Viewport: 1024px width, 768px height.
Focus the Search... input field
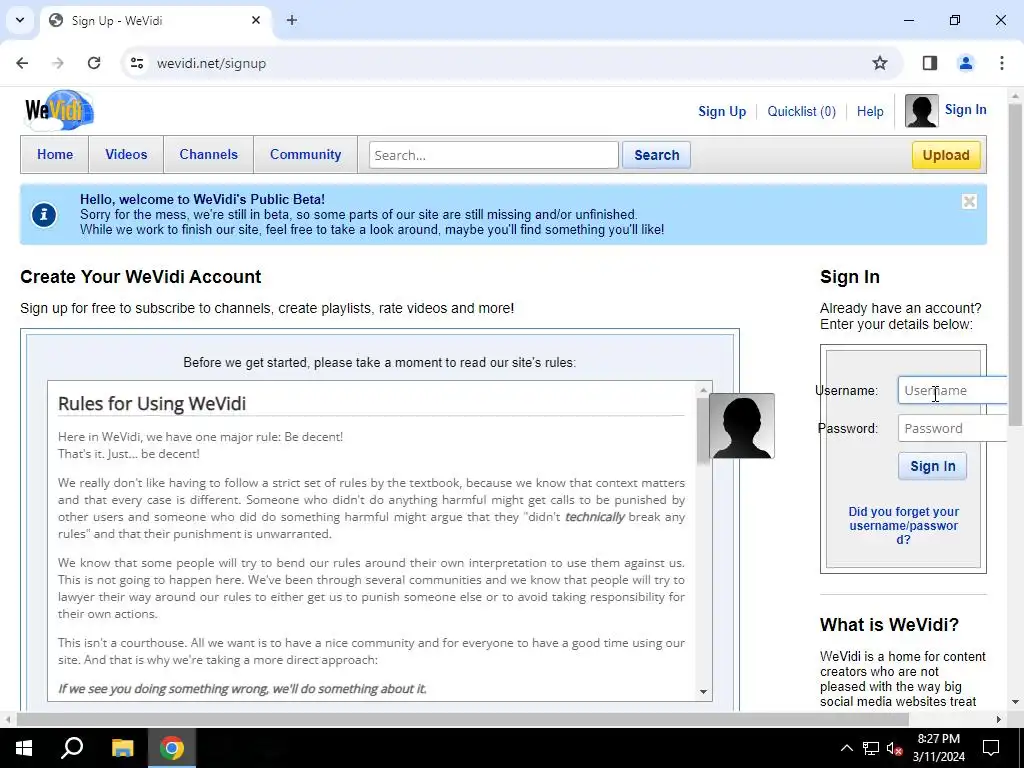pos(494,155)
